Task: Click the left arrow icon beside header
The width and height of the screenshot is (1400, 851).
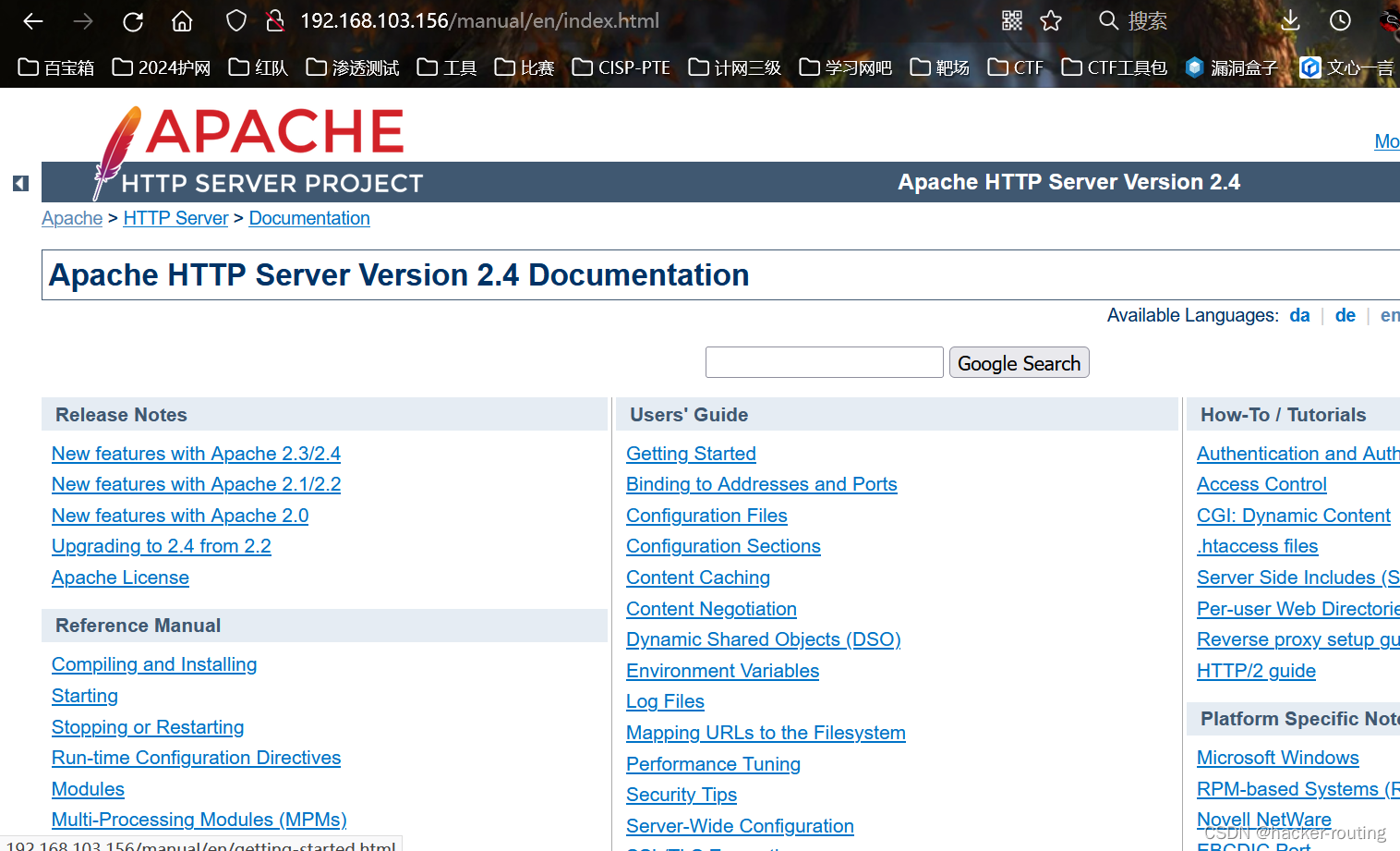Action: pos(20,183)
